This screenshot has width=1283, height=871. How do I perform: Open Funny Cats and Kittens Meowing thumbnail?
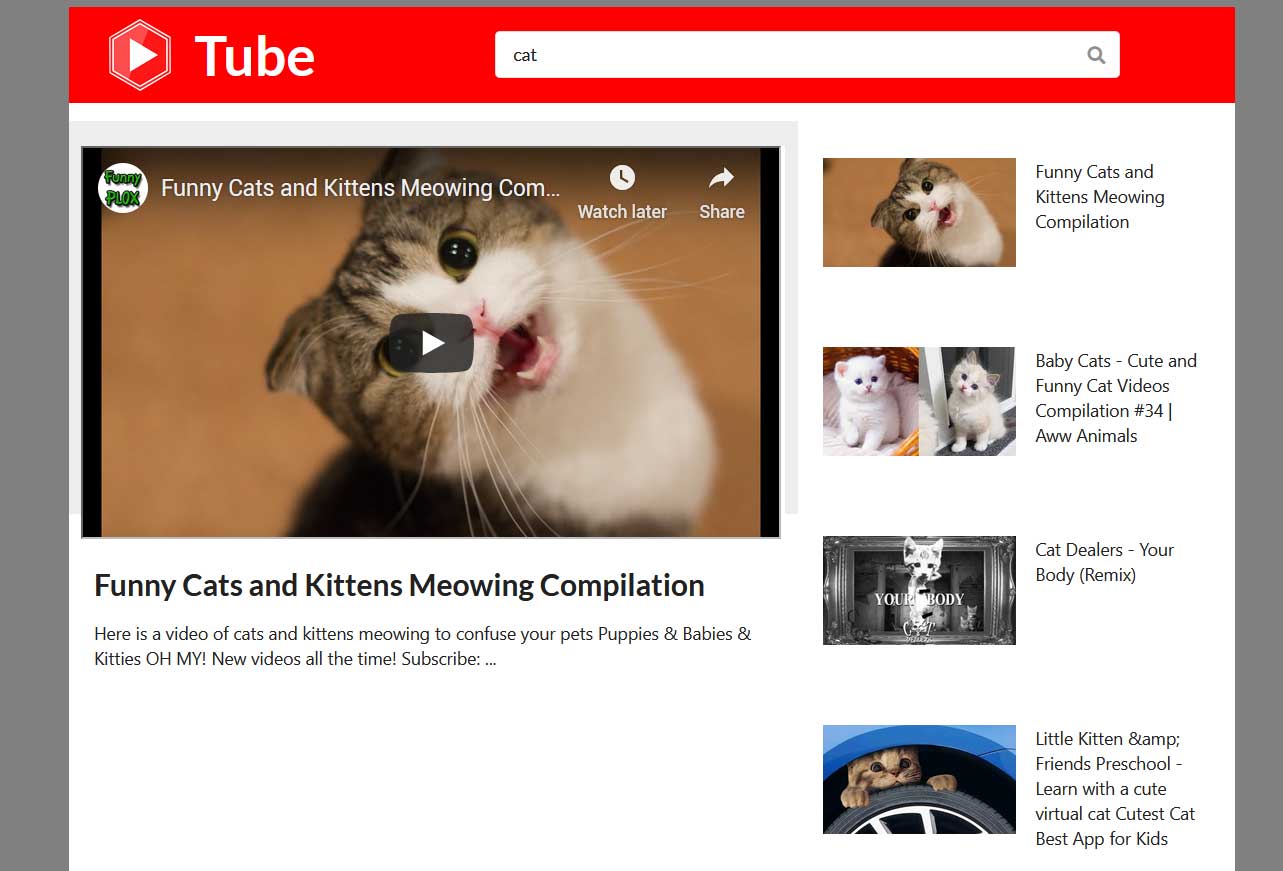pyautogui.click(x=919, y=212)
